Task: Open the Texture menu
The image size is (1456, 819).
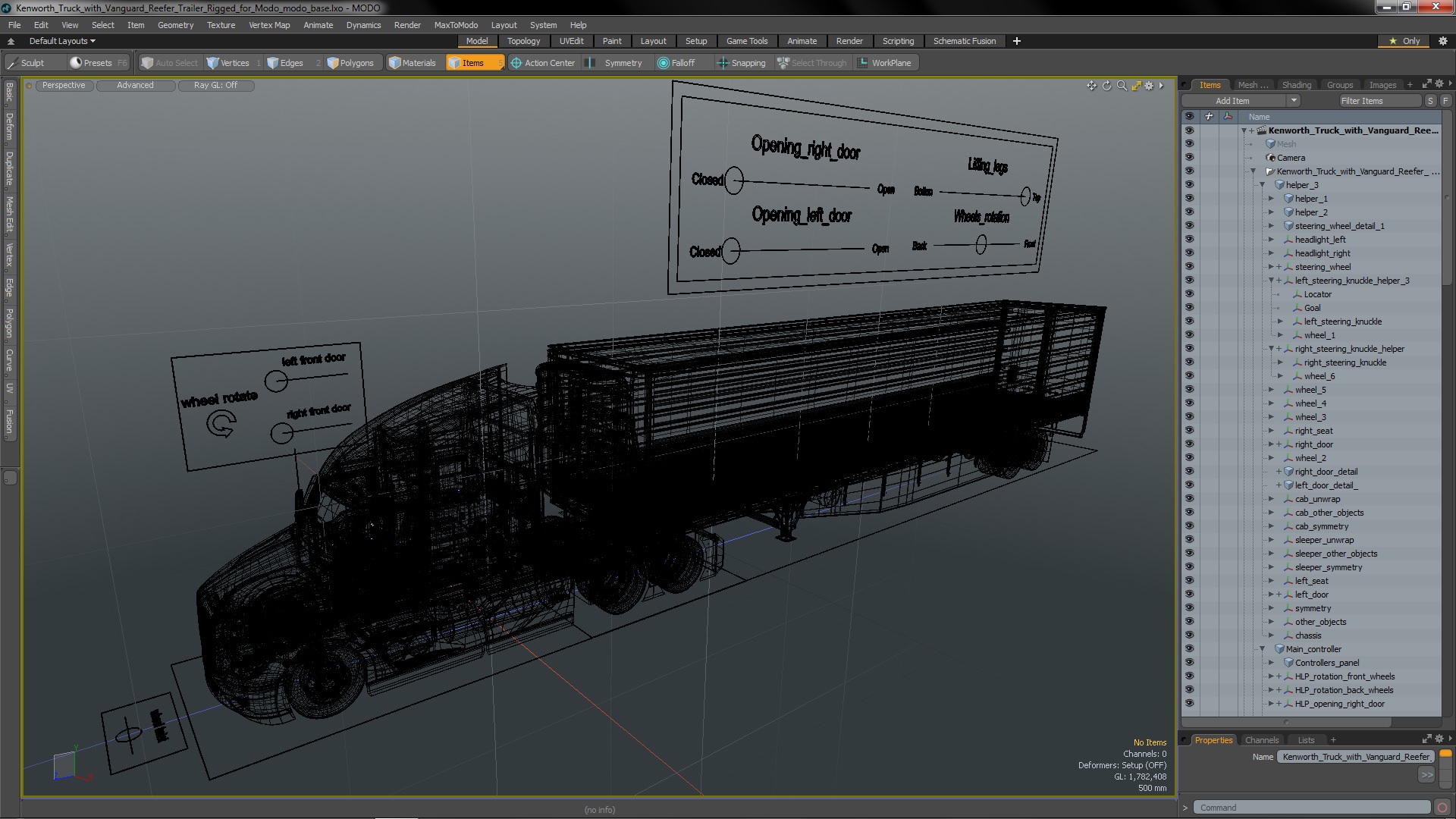Action: (x=221, y=25)
